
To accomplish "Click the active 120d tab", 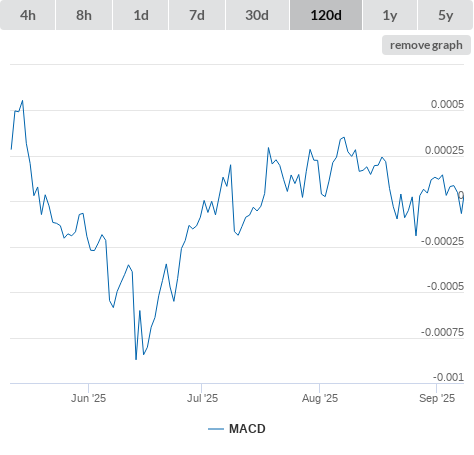I will 326,15.
